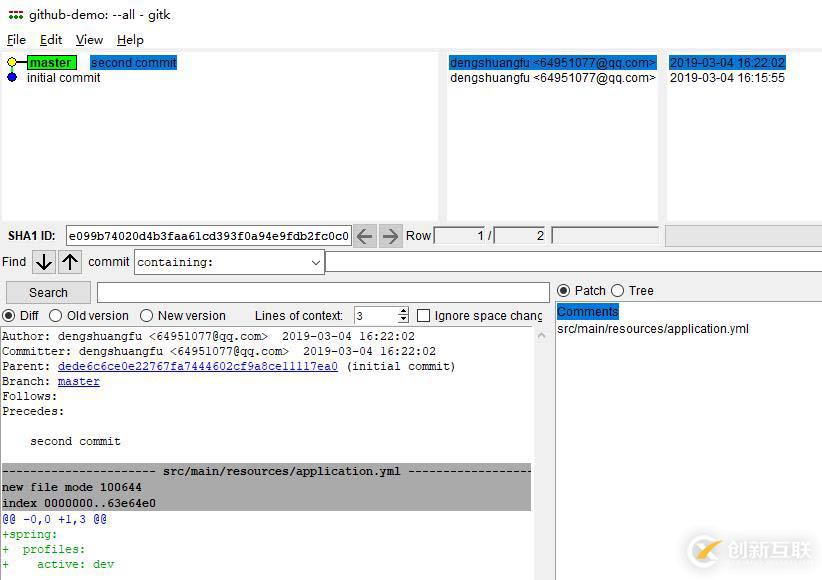Click the application.yml diff header bar

coord(266,471)
